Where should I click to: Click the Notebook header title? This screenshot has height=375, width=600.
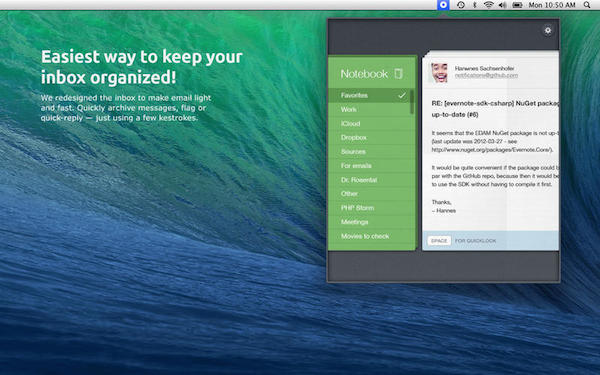point(364,74)
